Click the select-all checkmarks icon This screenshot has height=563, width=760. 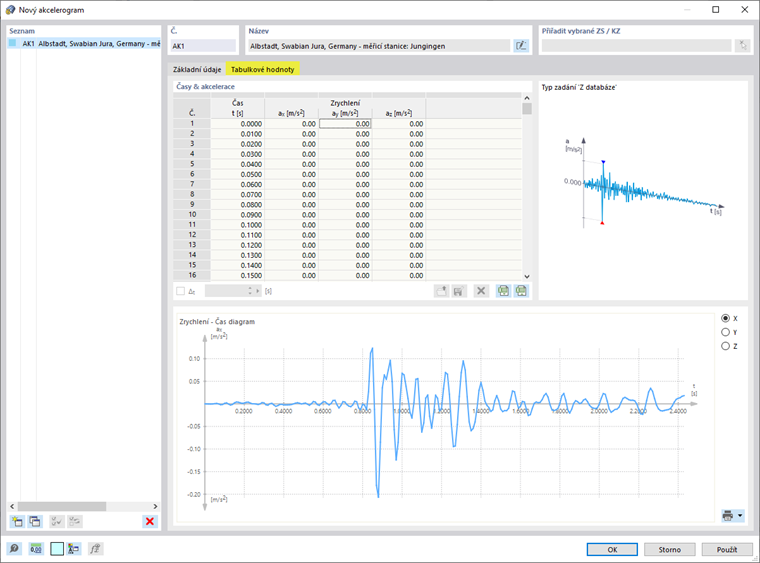pyautogui.click(x=57, y=521)
